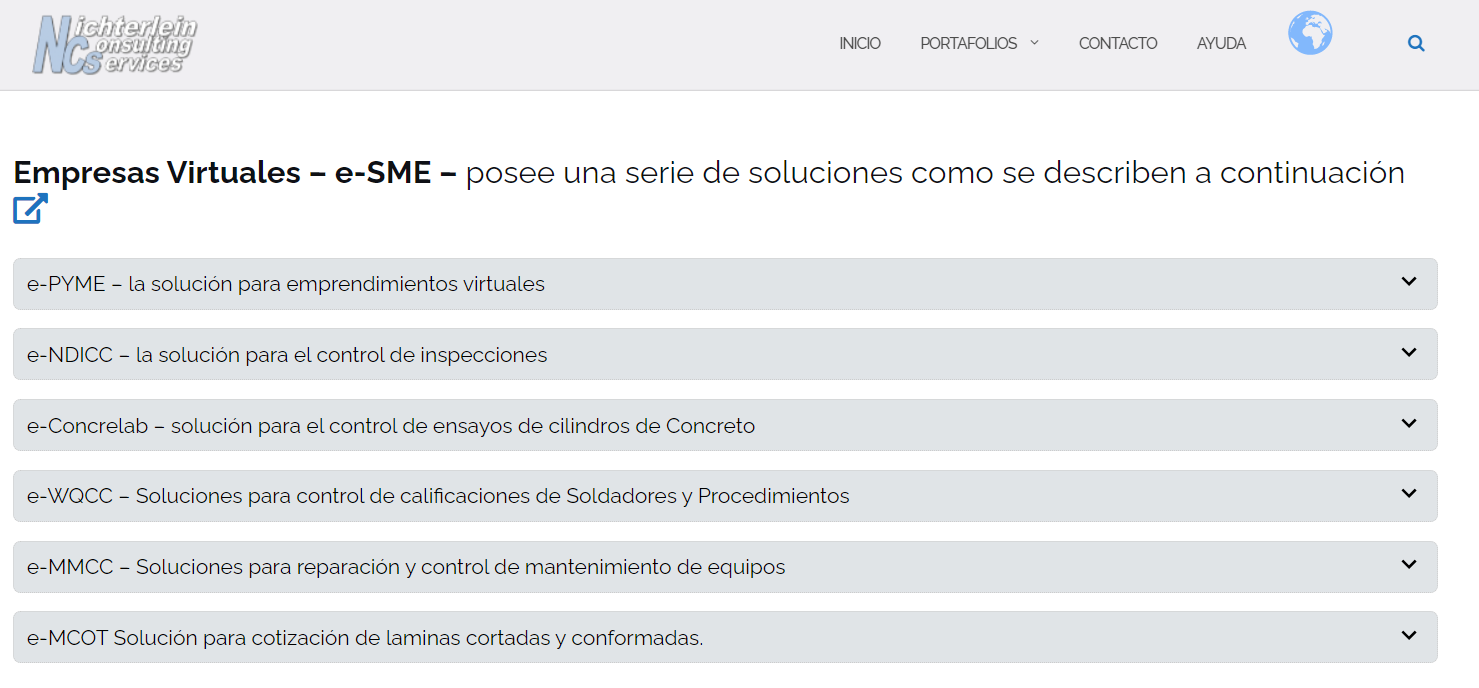Expand the e-PYME emprendimientos virtuales section
This screenshot has width=1479, height=688.
[286, 284]
